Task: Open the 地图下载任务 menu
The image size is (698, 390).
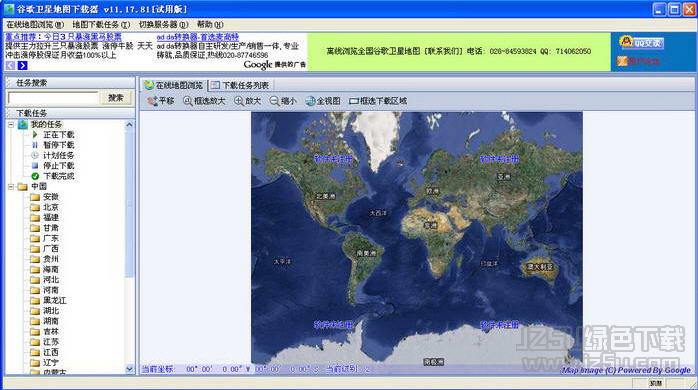Action: (x=101, y=24)
